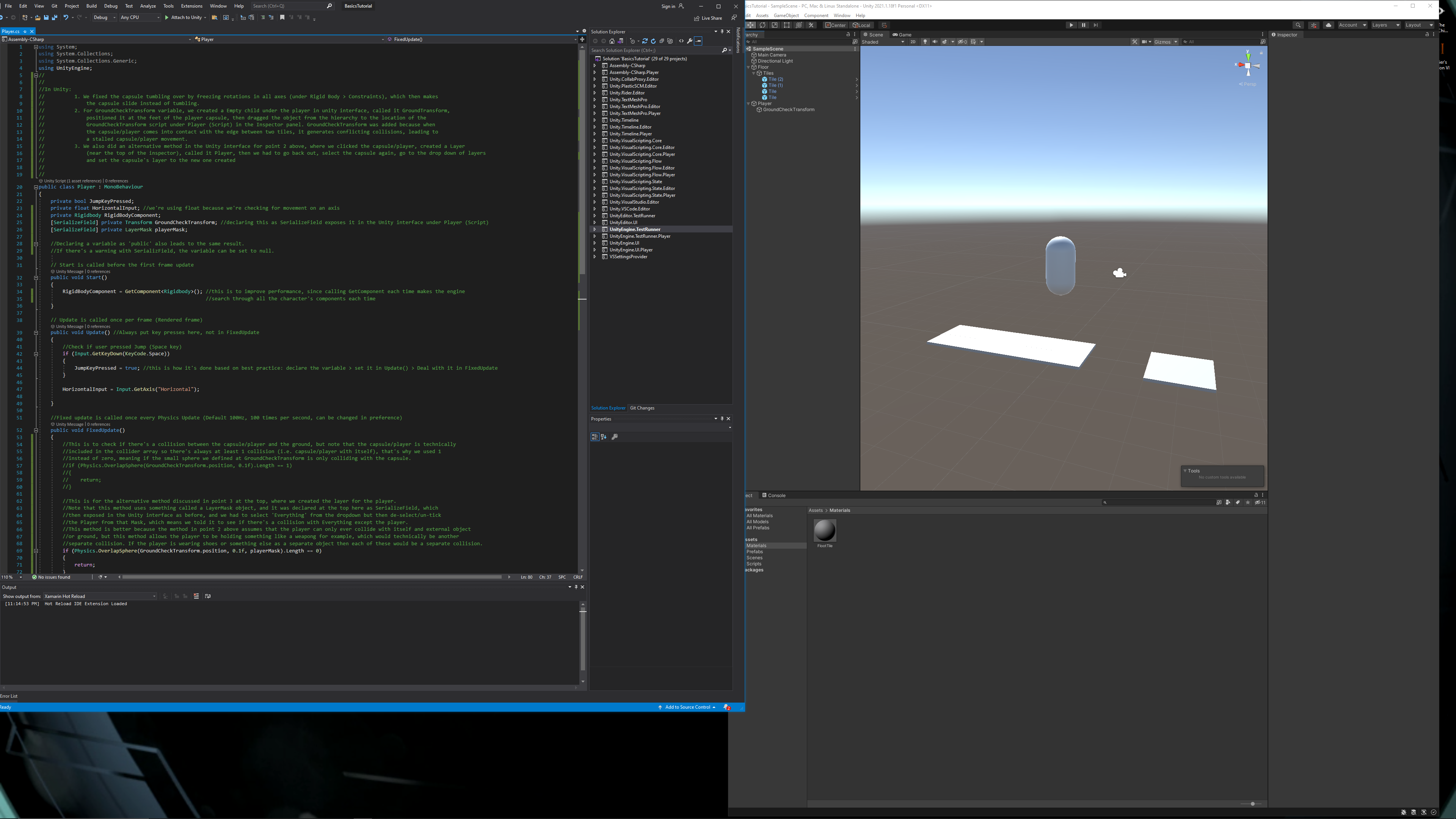Toggle scene grid visibility icon

[x=973, y=42]
